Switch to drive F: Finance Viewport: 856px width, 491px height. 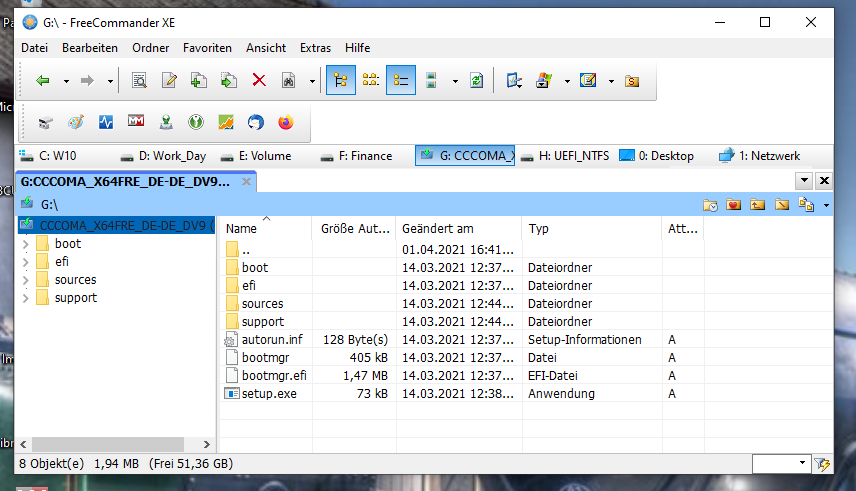click(356, 156)
